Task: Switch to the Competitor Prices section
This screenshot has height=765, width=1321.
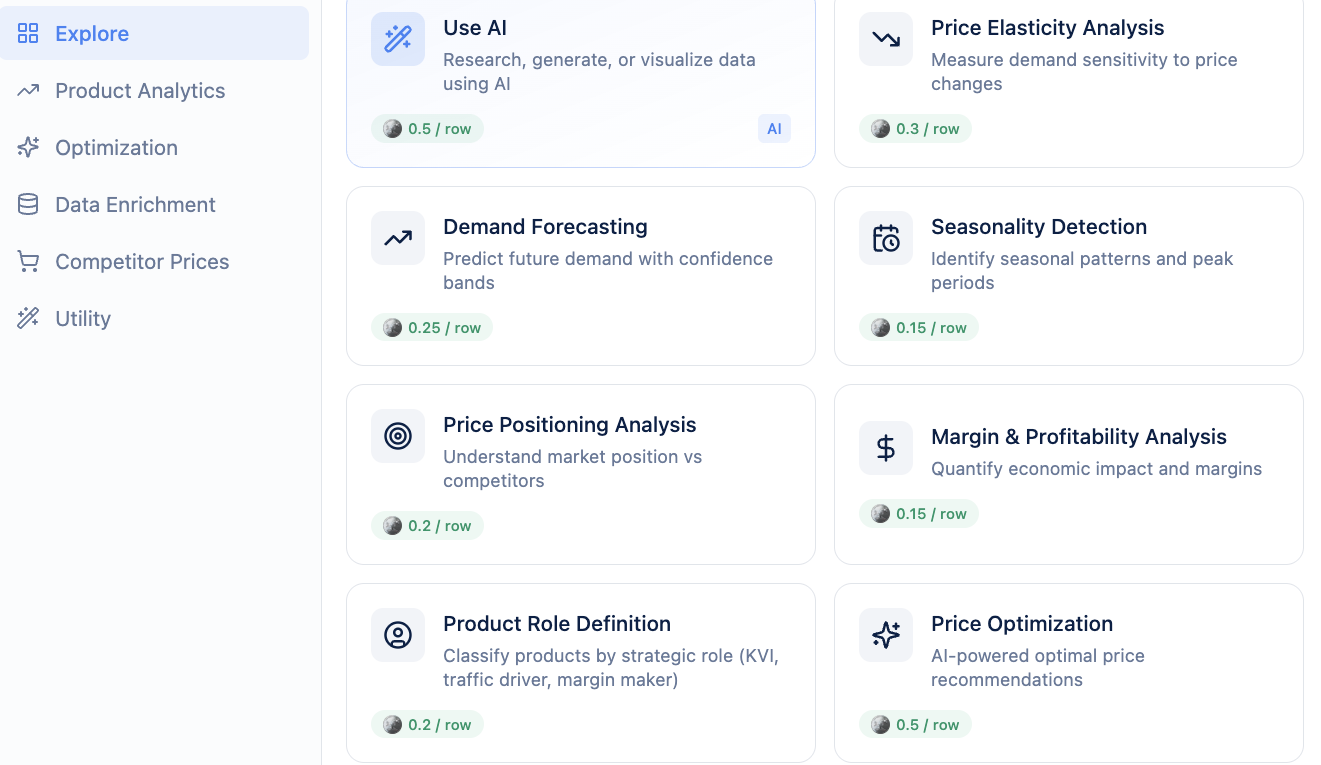Action: pyautogui.click(x=141, y=261)
